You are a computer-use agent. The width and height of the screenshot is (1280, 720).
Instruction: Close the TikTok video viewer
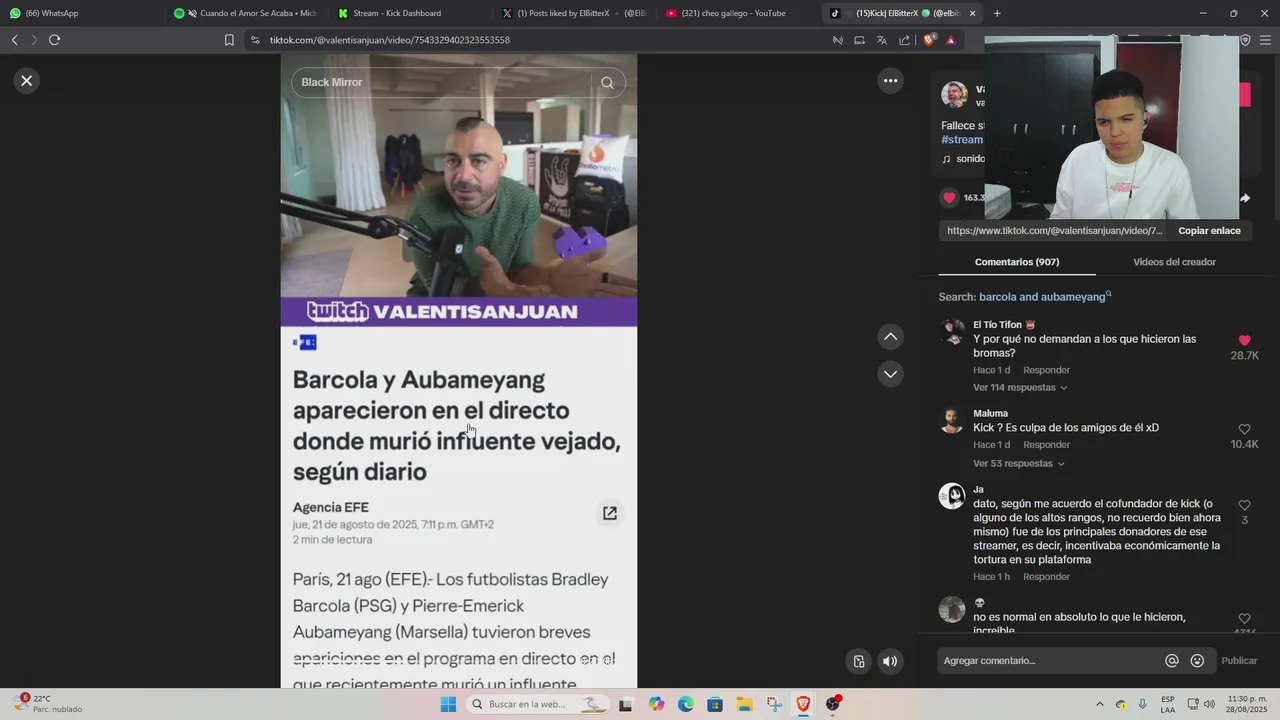coord(27,81)
